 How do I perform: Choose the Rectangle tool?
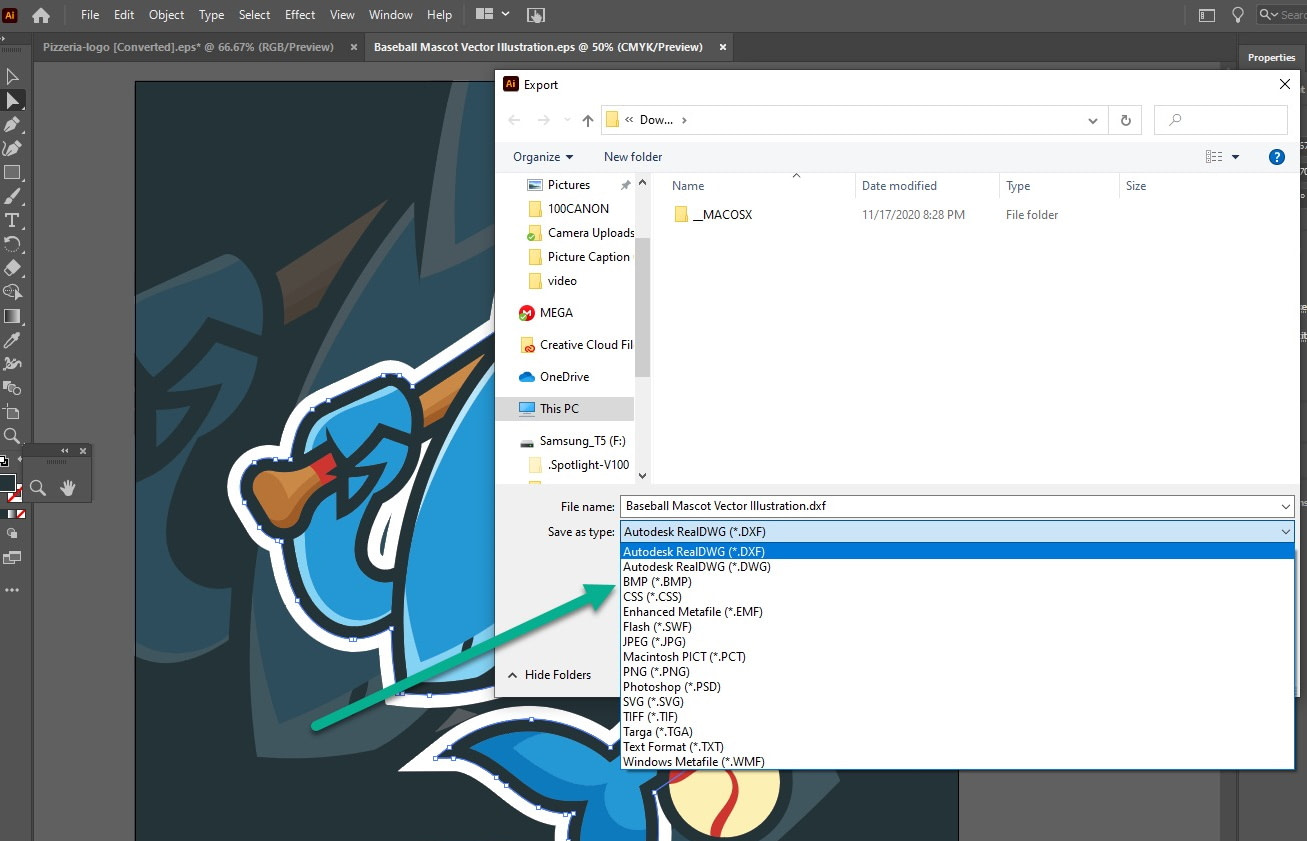click(13, 172)
